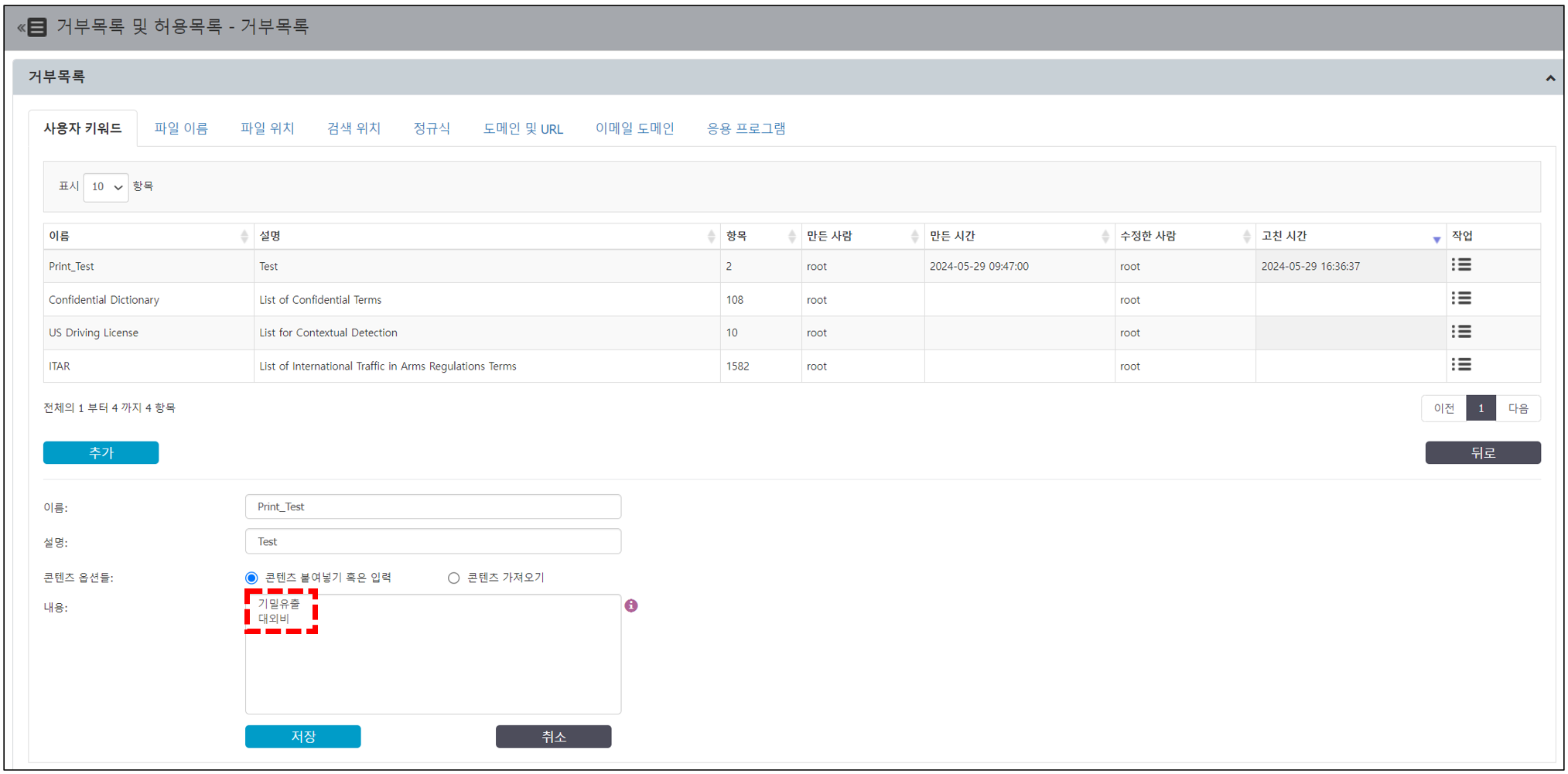Toggle the sidebar menu hamburger icon
Image resolution: width=1568 pixels, height=774 pixels.
click(x=33, y=28)
